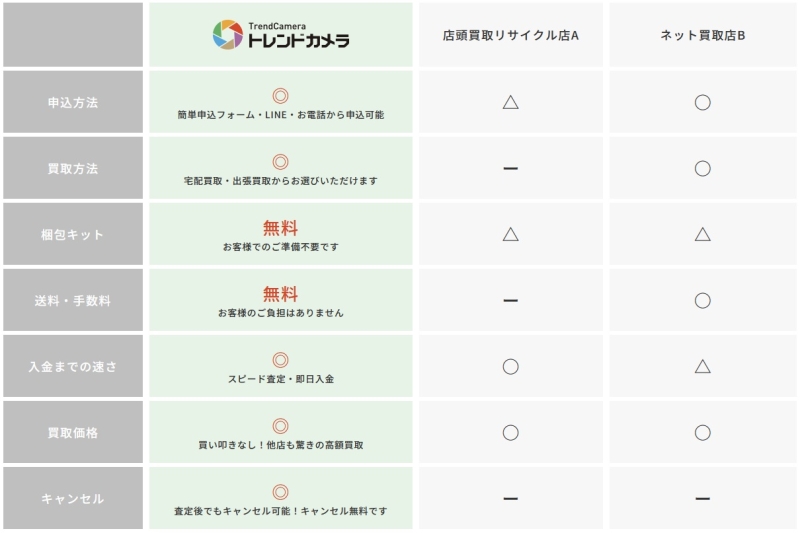Click double-circle icon in 申込方法 row
This screenshot has height=533, width=800.
(x=281, y=96)
